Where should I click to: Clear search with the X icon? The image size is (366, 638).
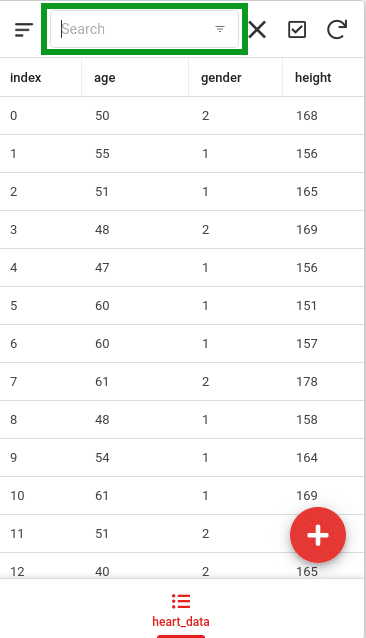[257, 30]
